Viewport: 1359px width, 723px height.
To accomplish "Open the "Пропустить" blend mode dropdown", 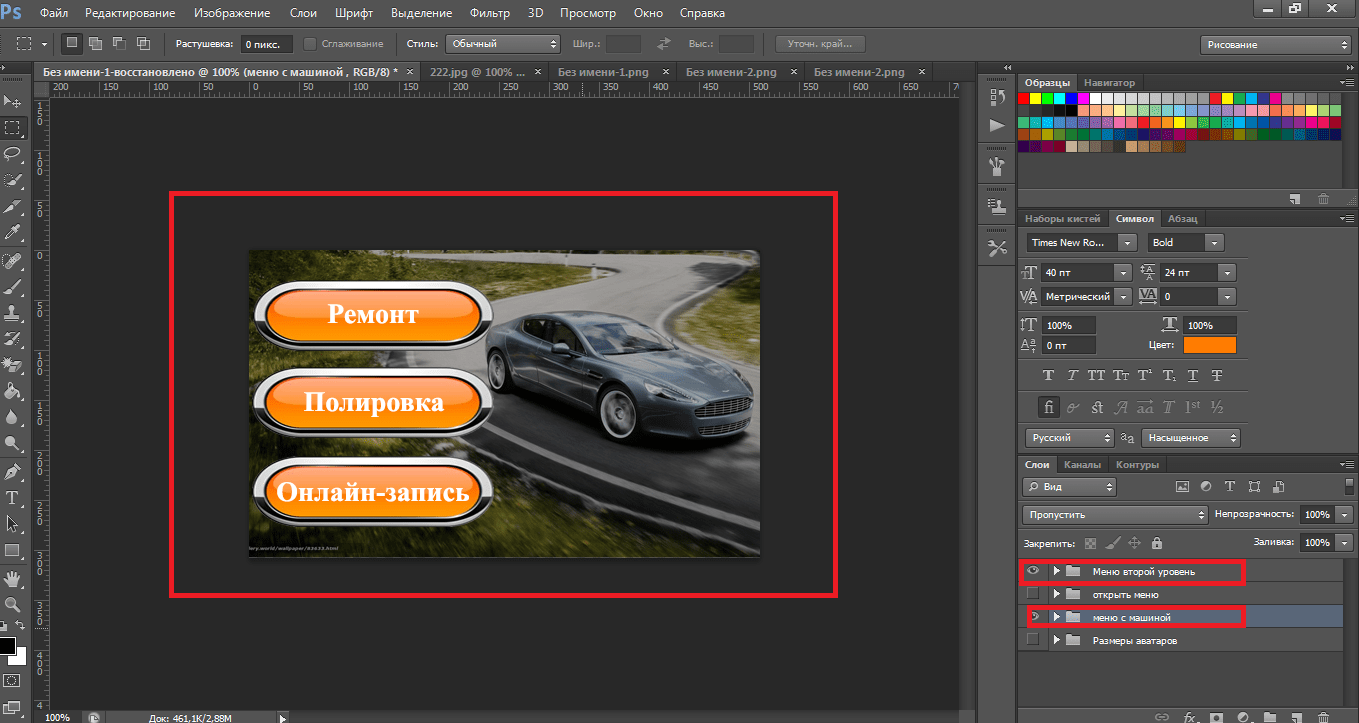I will click(x=1115, y=514).
